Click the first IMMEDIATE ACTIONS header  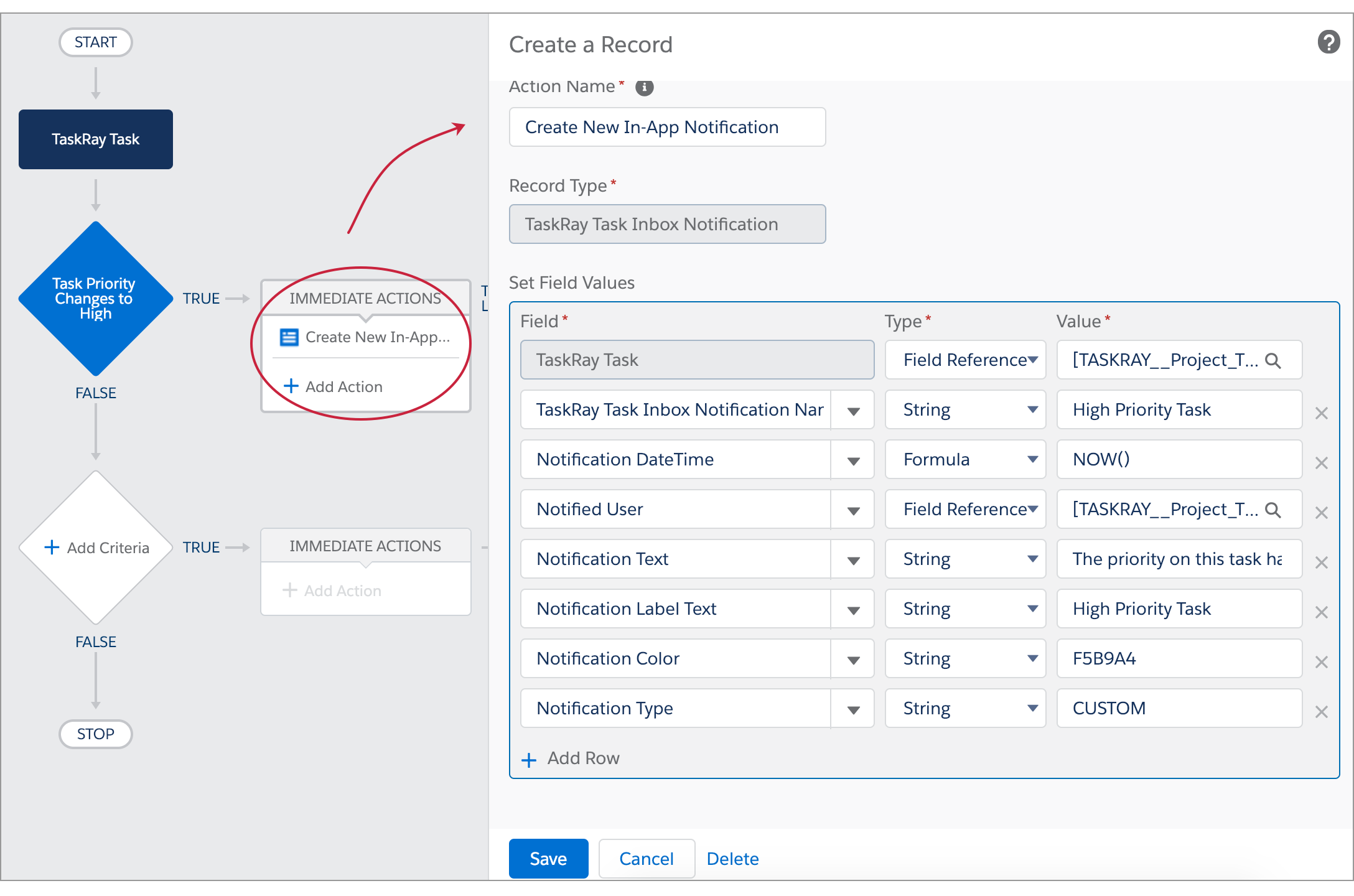point(365,298)
